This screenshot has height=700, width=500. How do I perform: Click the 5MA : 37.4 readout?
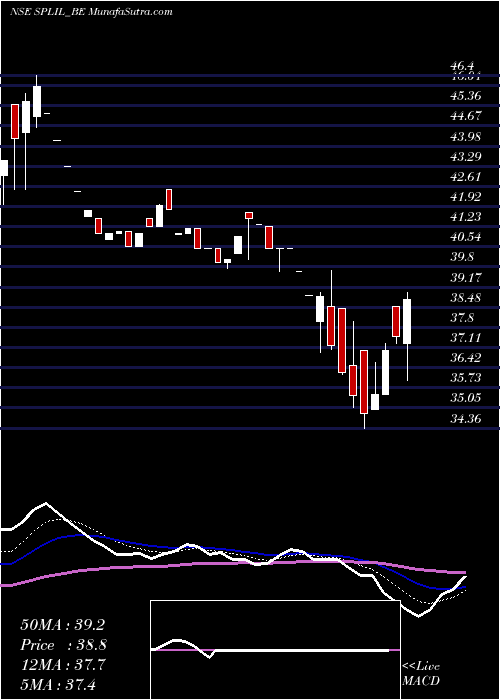pyautogui.click(x=58, y=685)
